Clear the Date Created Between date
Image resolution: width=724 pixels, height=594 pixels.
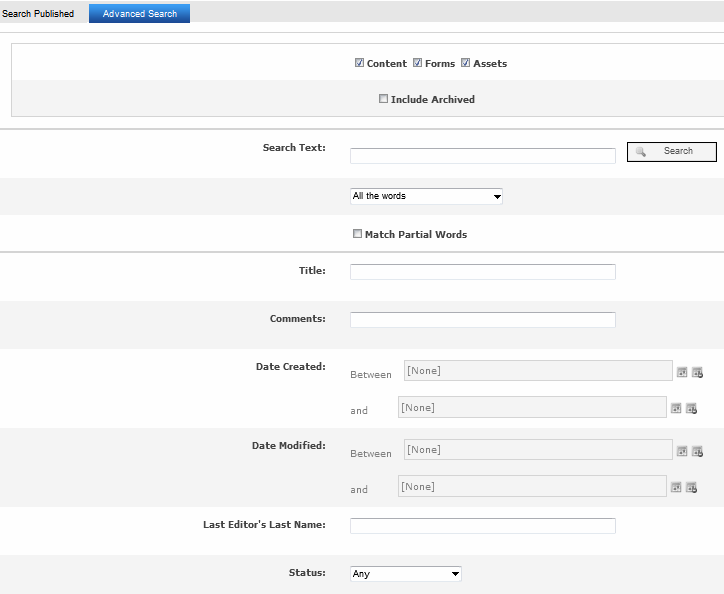697,372
